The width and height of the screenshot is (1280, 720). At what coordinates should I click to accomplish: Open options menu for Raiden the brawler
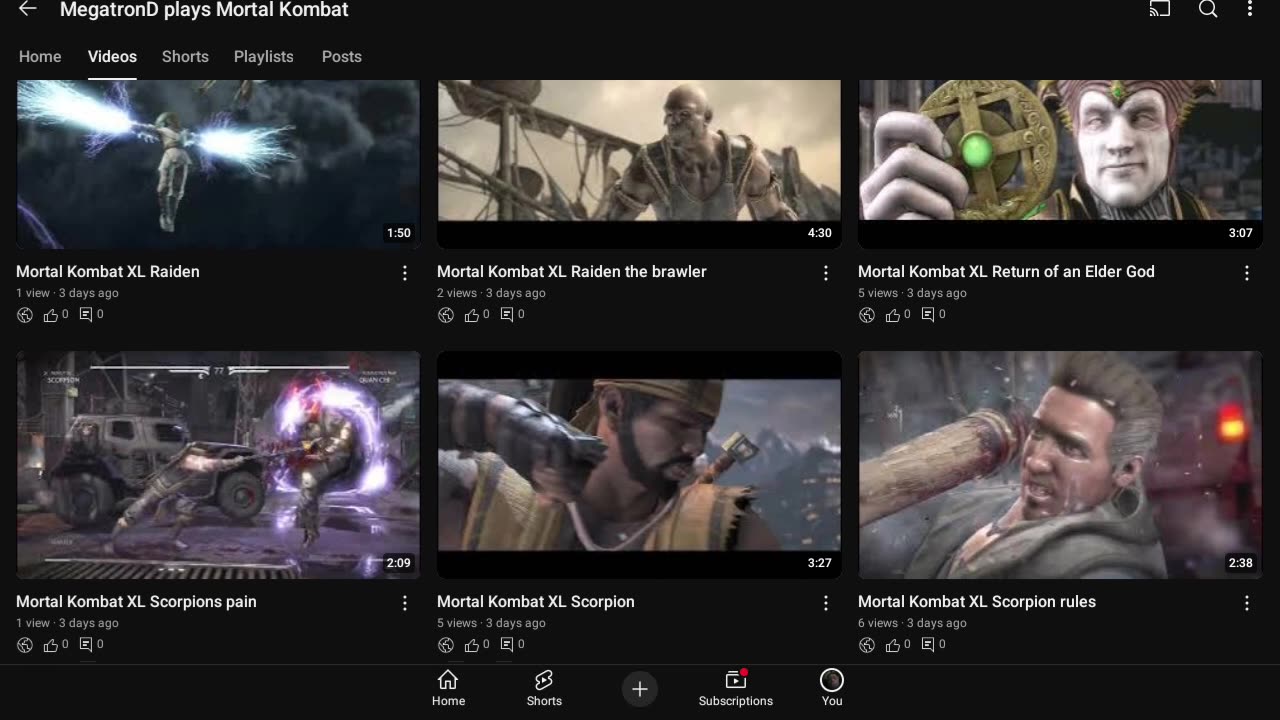(826, 273)
